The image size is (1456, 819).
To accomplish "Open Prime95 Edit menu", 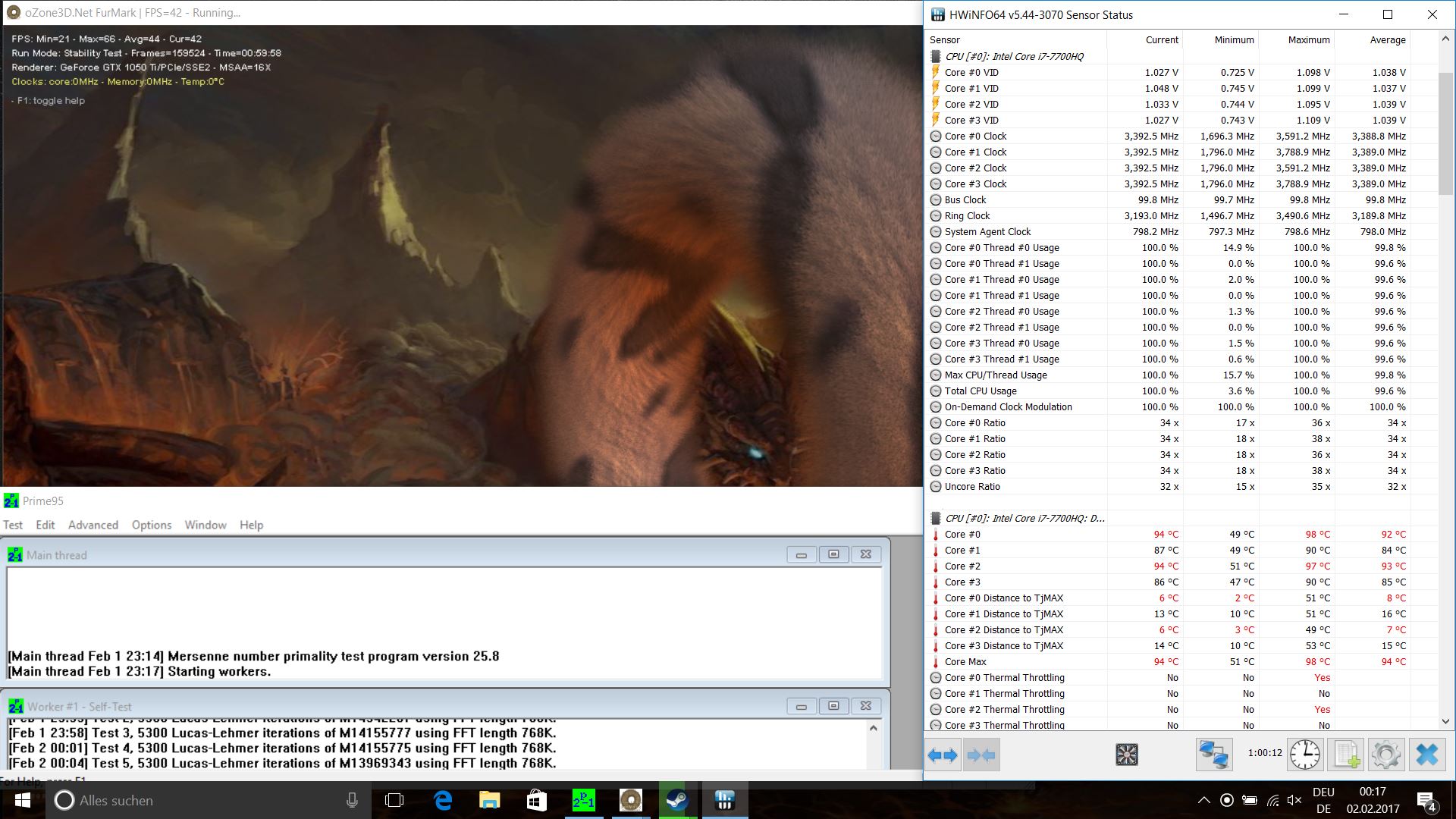I will [x=45, y=525].
